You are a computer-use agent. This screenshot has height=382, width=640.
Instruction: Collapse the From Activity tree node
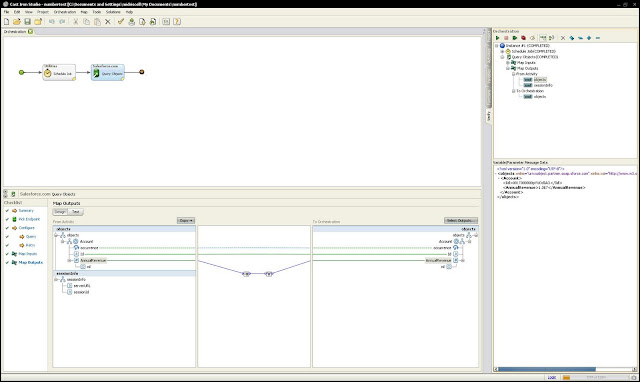click(x=513, y=74)
